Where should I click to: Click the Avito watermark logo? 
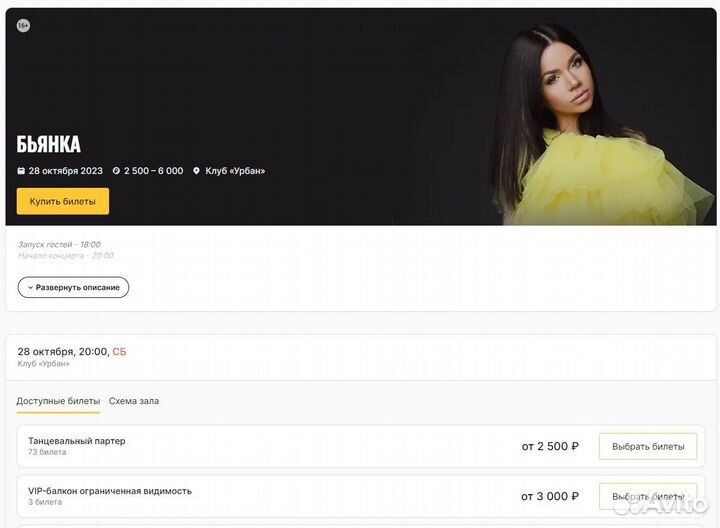click(x=660, y=505)
